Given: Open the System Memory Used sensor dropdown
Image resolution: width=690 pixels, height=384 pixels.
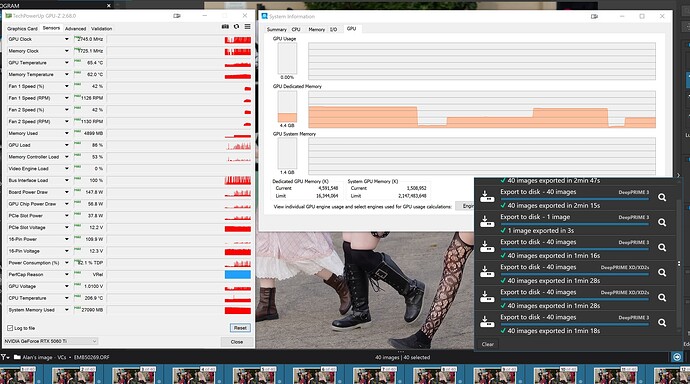Looking at the screenshot, I should pyautogui.click(x=67, y=310).
